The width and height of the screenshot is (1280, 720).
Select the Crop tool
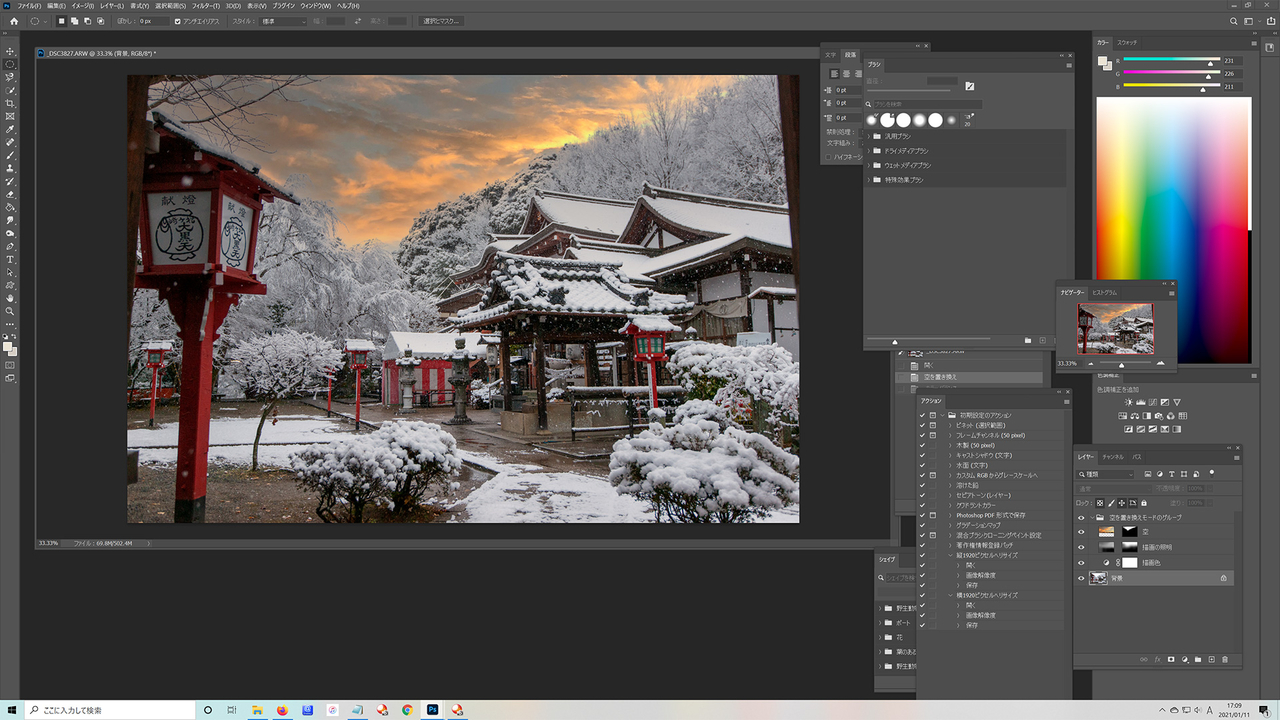(x=10, y=103)
